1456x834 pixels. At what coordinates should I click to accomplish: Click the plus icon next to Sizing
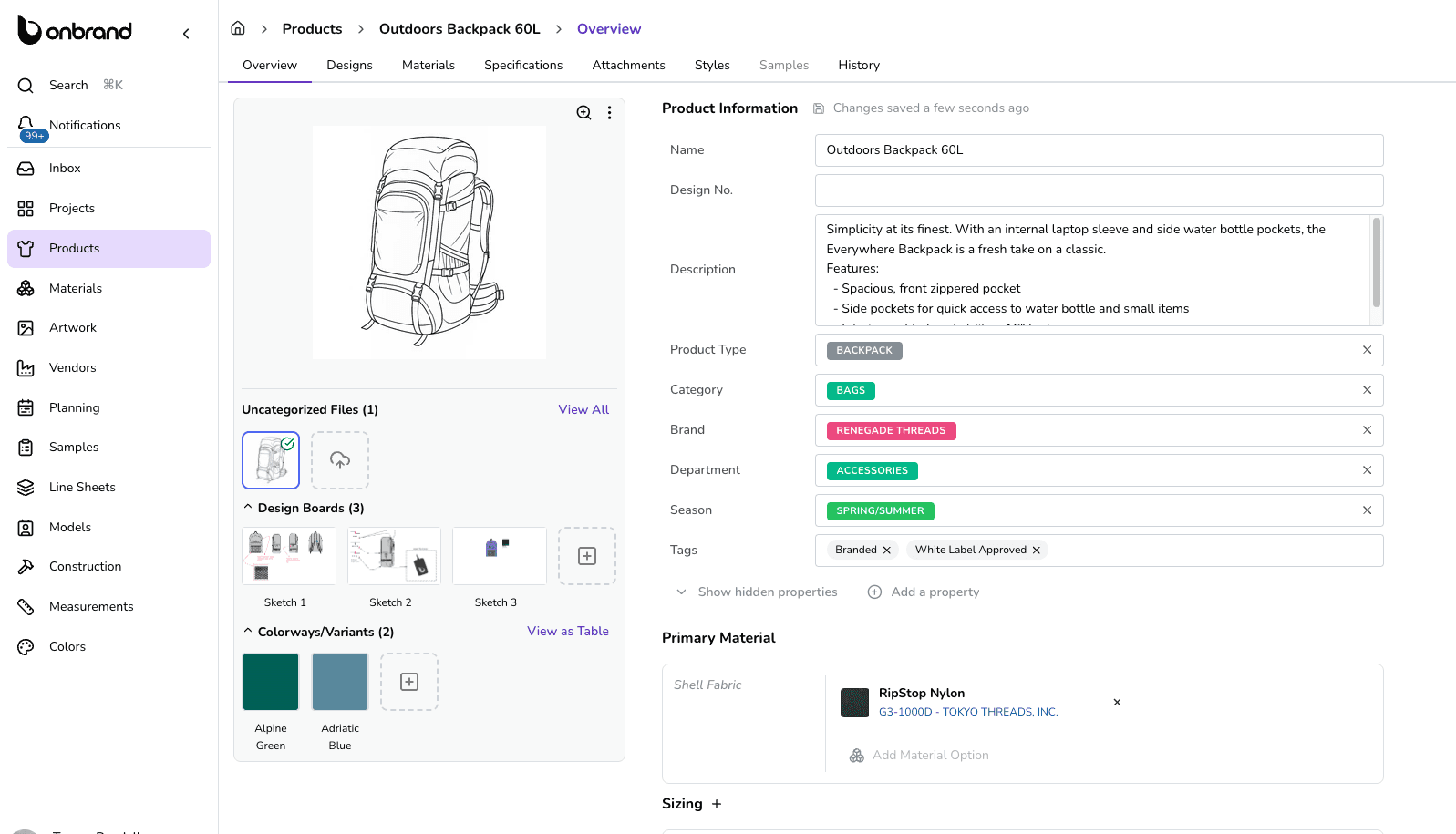717,804
